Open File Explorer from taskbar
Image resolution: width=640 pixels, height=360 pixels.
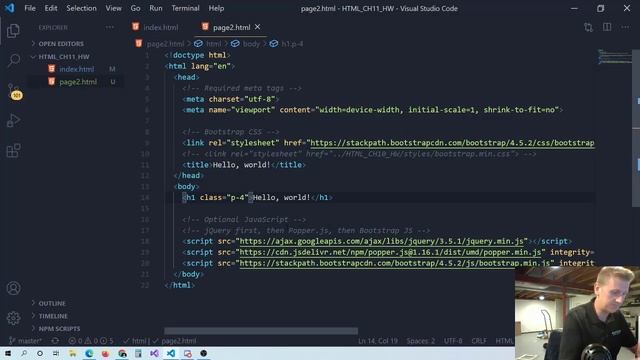73,353
